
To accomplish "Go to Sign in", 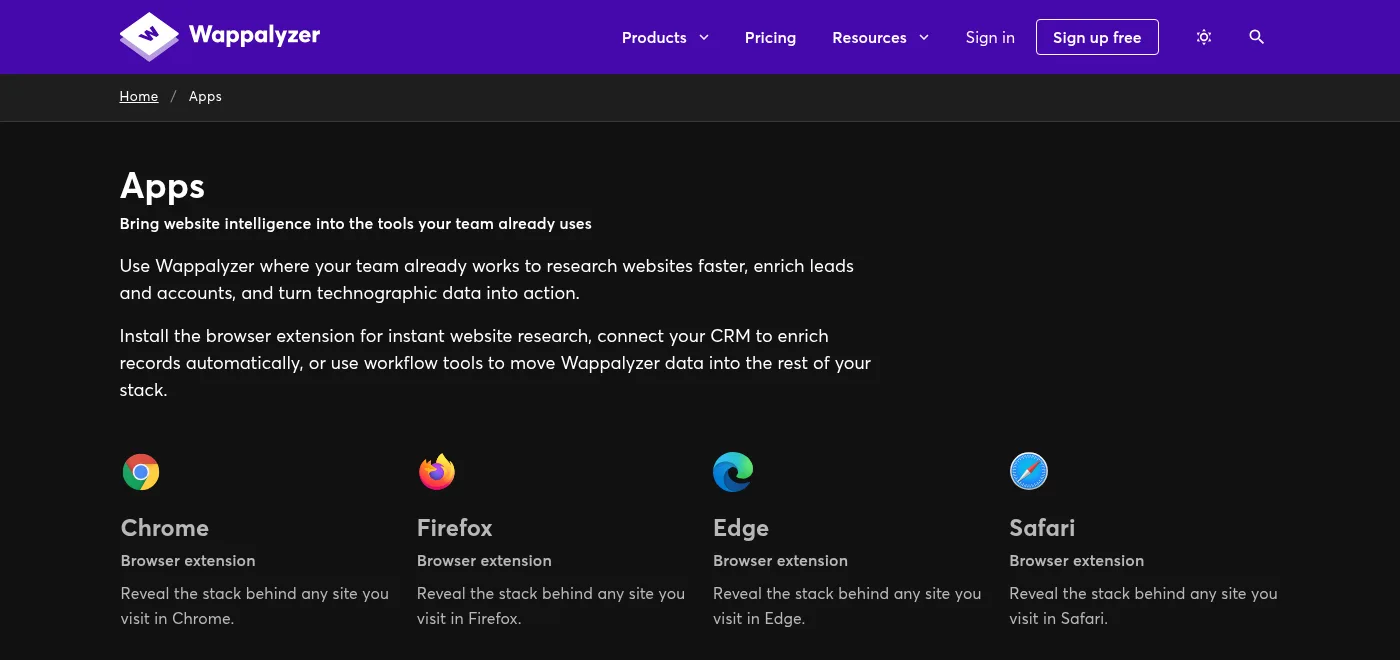I will (x=990, y=37).
